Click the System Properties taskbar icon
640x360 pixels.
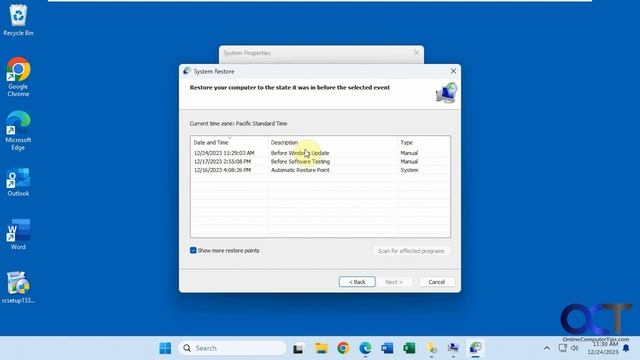click(x=453, y=348)
